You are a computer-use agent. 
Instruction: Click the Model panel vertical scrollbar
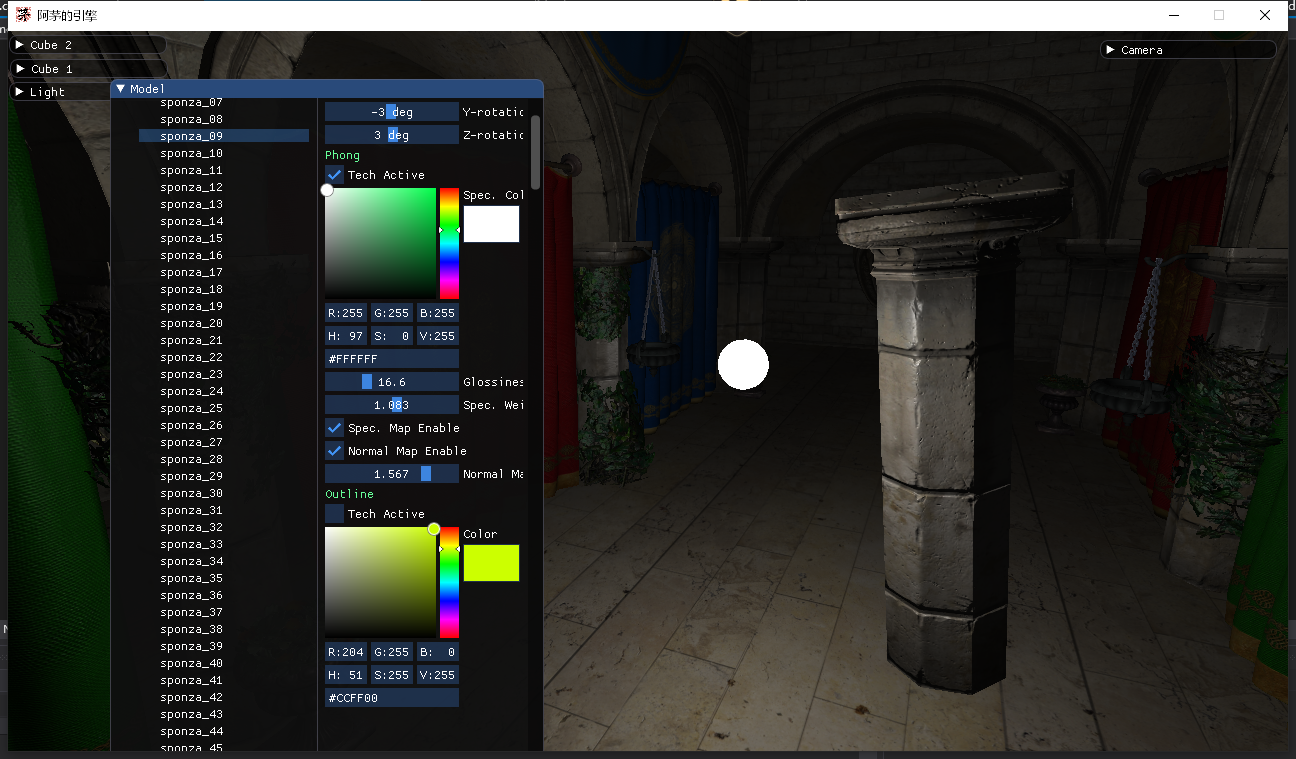point(535,152)
